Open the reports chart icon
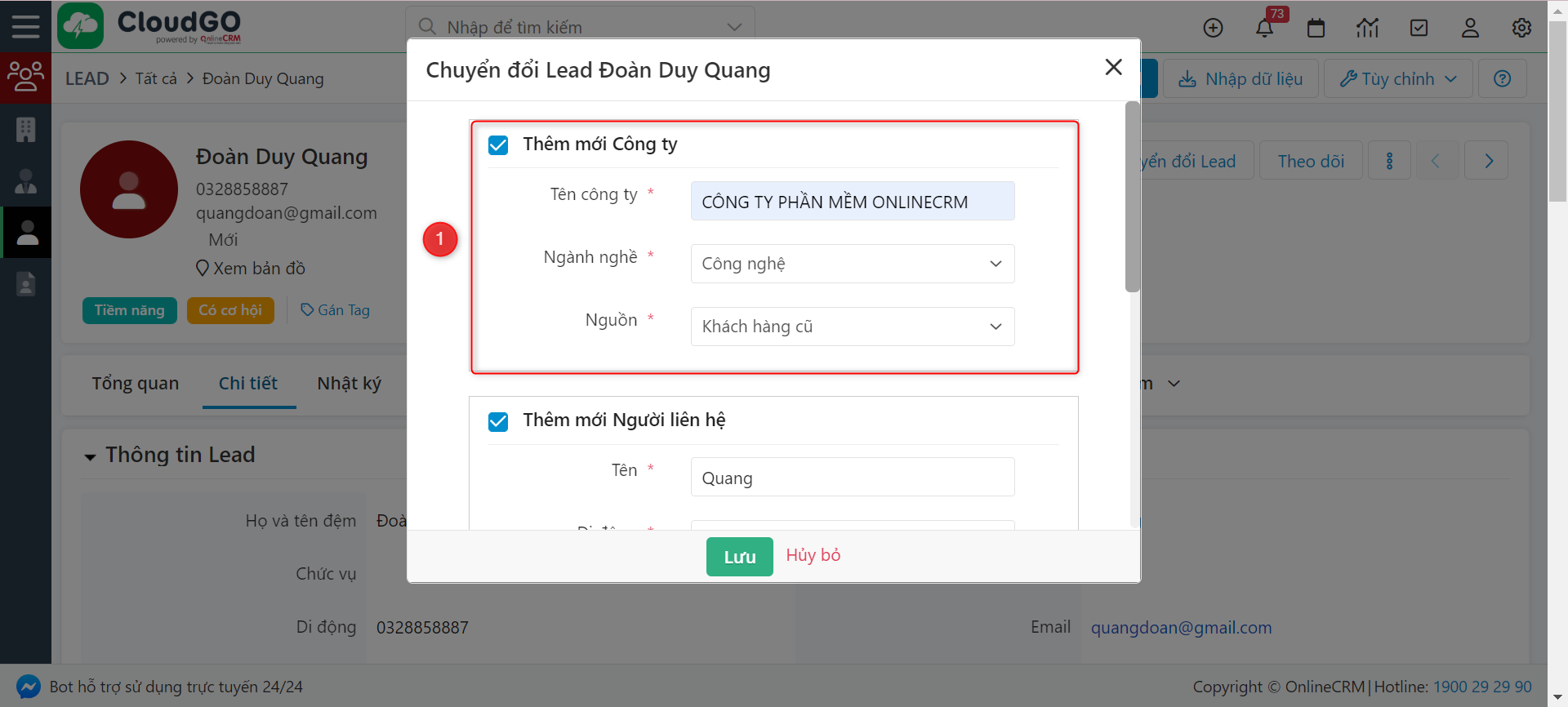 pyautogui.click(x=1367, y=28)
